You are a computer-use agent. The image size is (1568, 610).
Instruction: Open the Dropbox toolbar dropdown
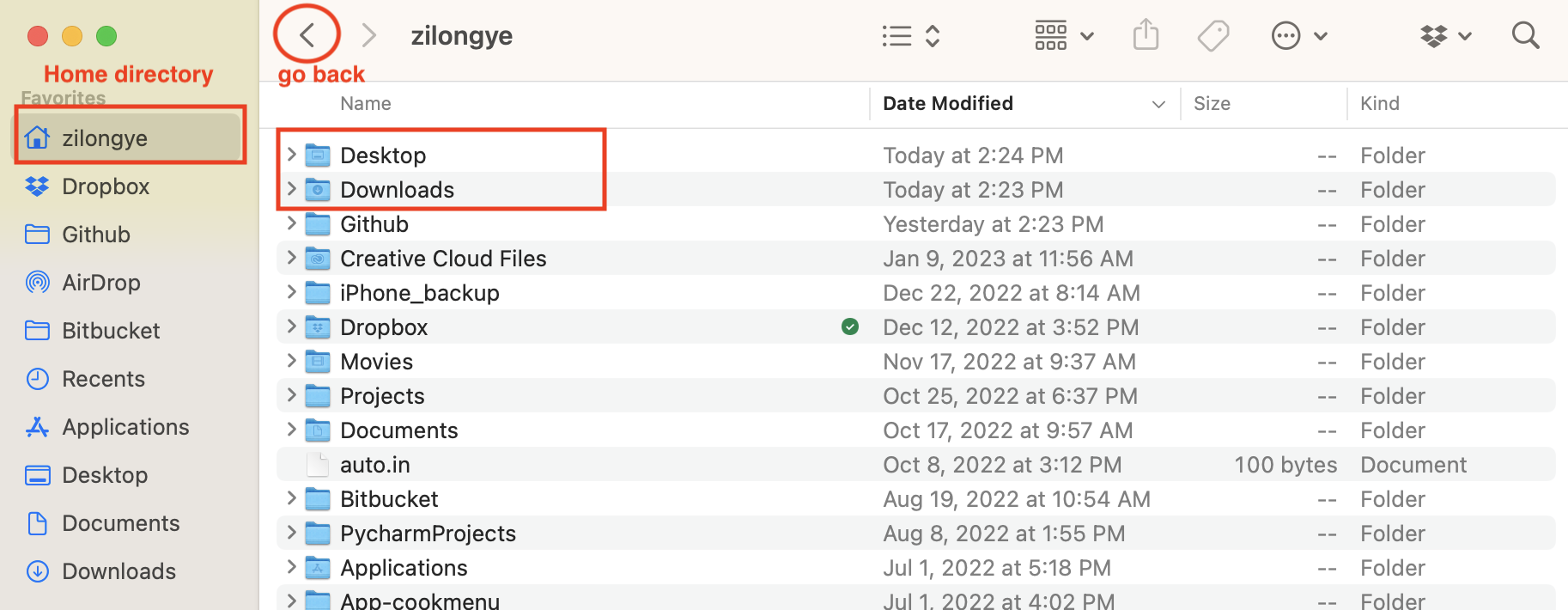click(1446, 36)
